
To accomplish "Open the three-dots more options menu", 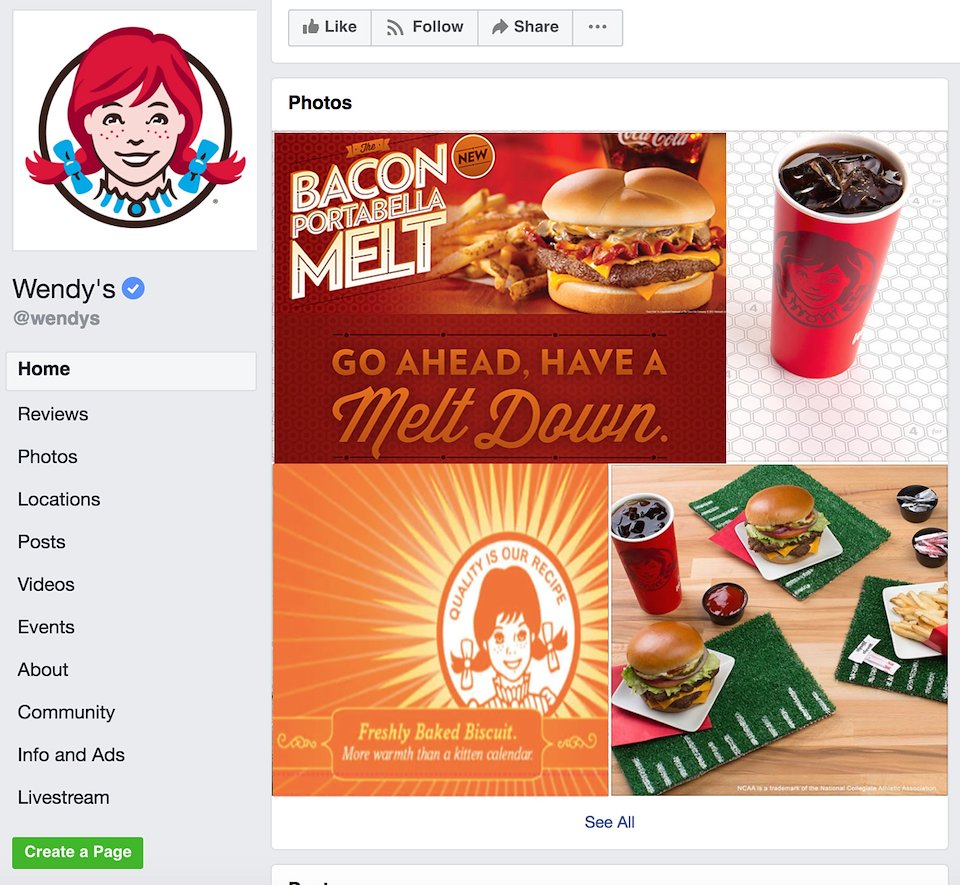I will click(x=598, y=27).
